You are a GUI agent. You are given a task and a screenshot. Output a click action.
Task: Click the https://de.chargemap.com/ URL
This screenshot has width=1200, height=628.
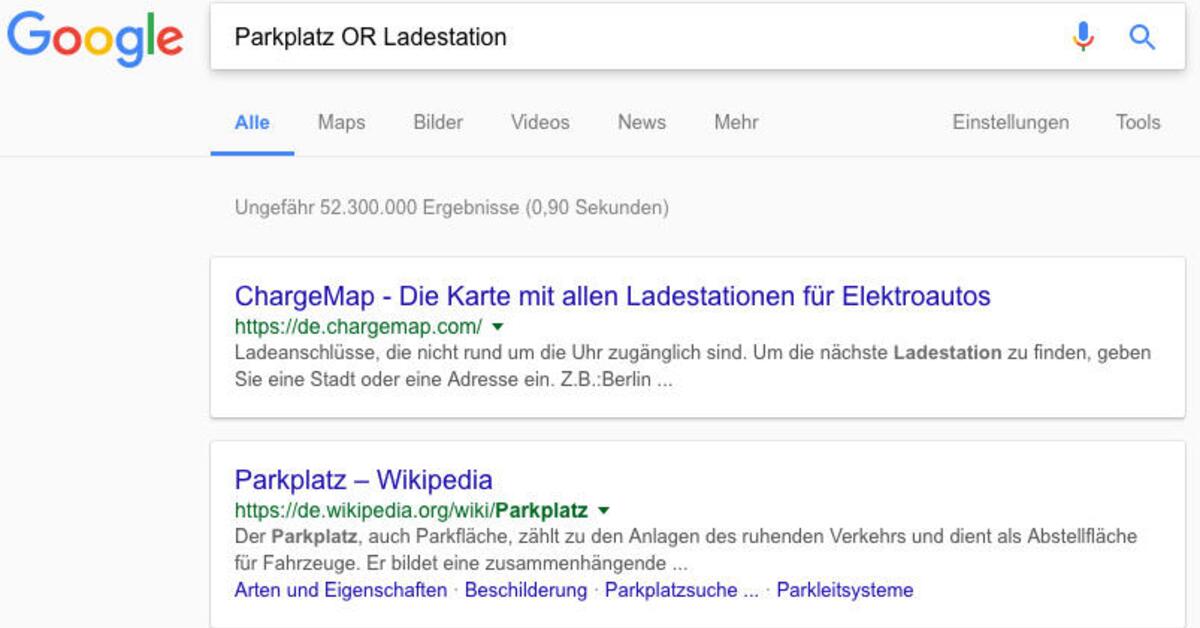358,327
